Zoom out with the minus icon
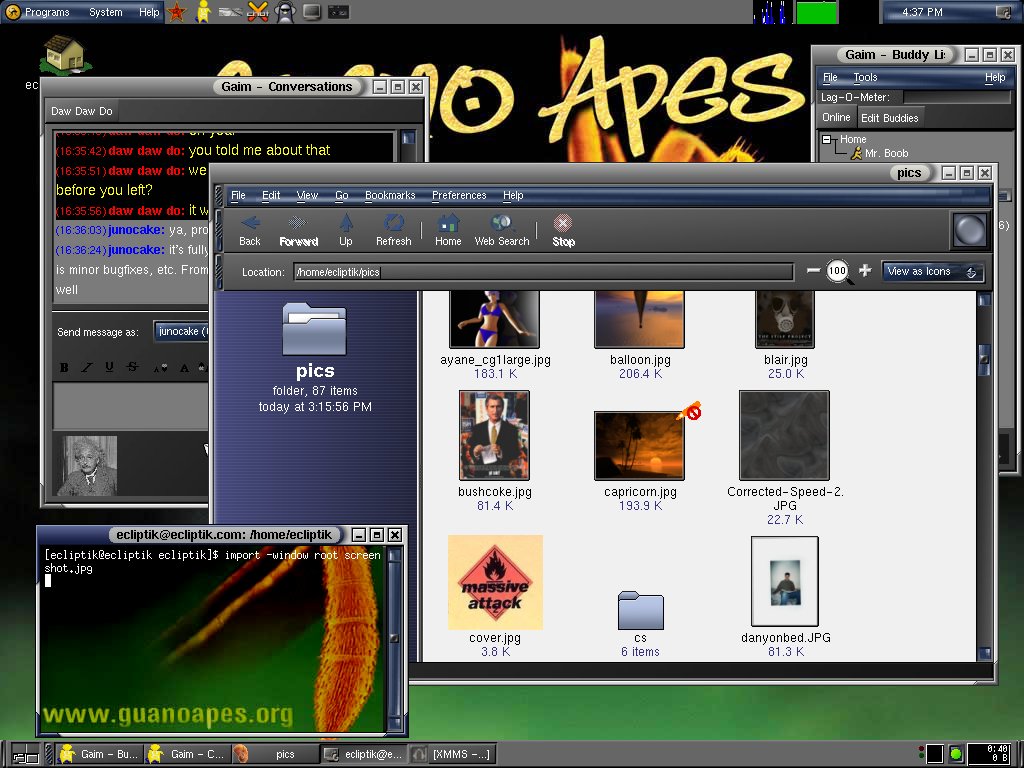 813,271
